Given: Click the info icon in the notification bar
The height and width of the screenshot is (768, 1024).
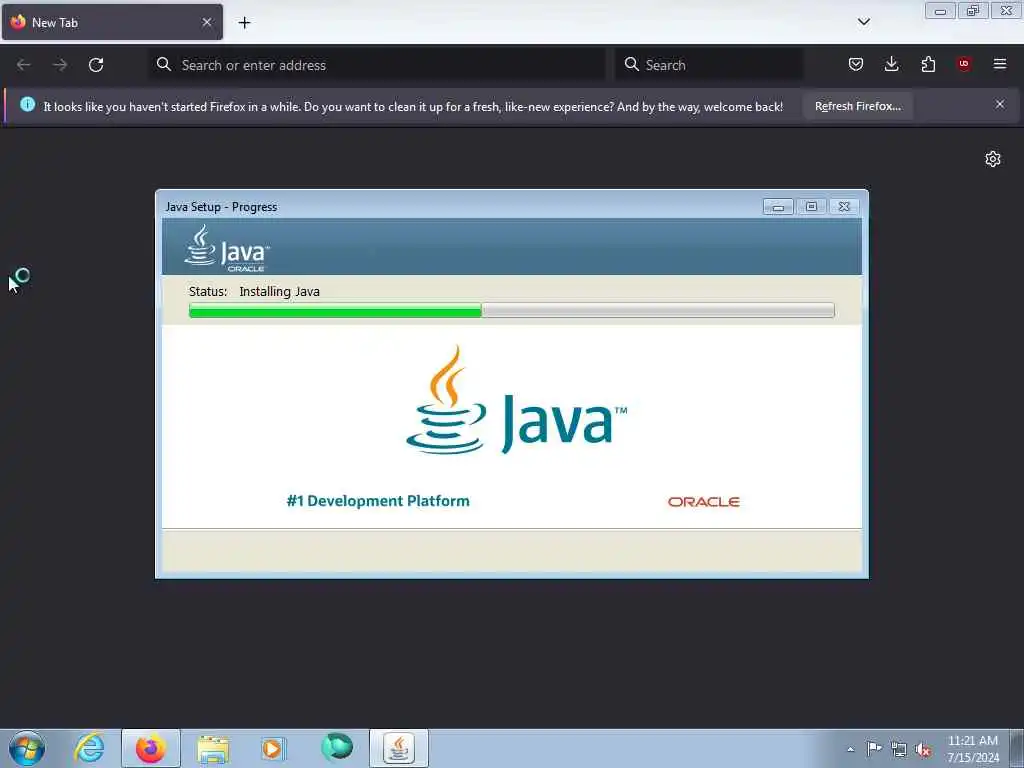Looking at the screenshot, I should pos(27,104).
